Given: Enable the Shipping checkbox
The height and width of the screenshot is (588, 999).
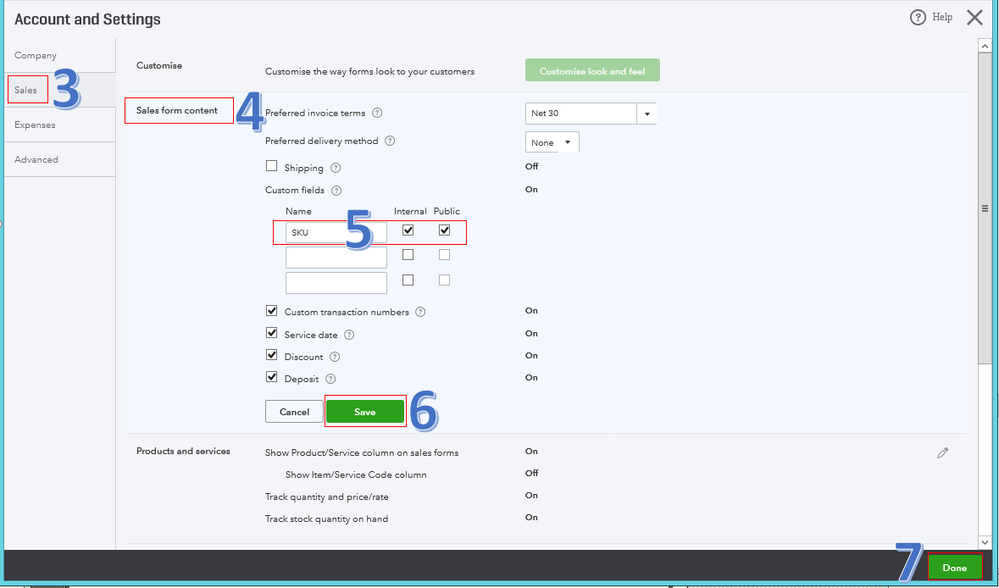Looking at the screenshot, I should pyautogui.click(x=271, y=166).
